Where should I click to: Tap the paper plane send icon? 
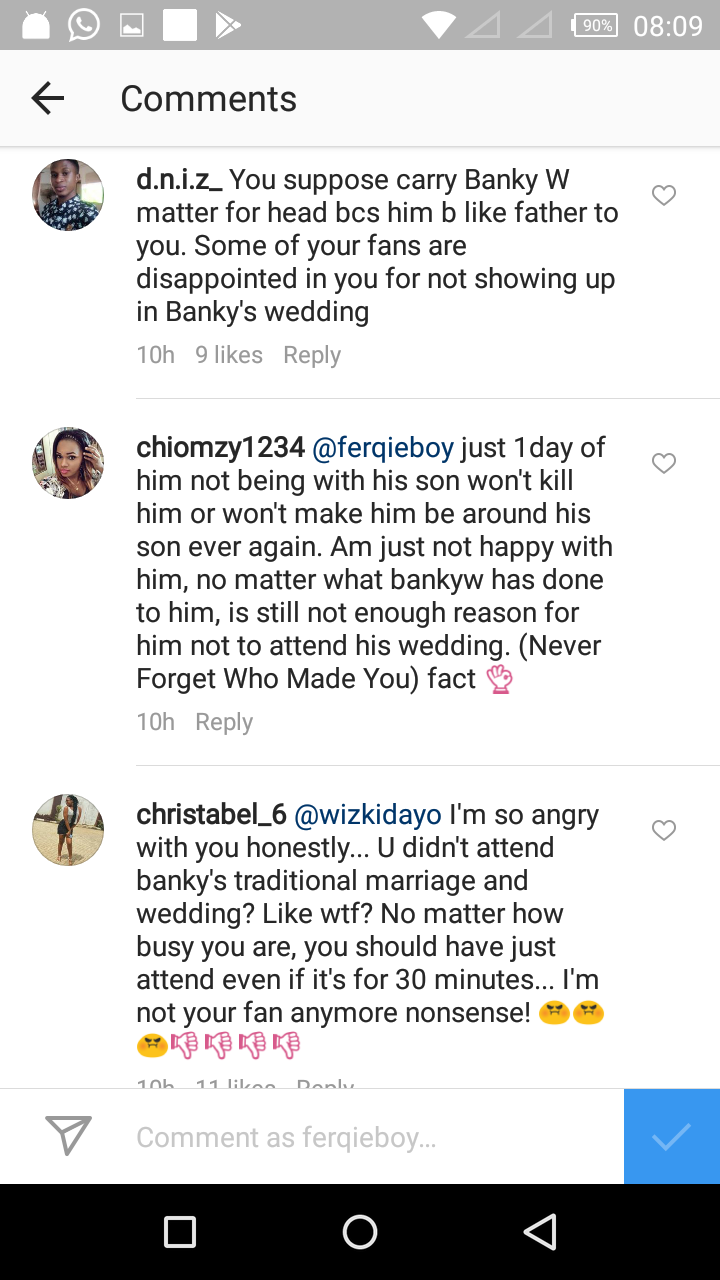[x=69, y=1135]
